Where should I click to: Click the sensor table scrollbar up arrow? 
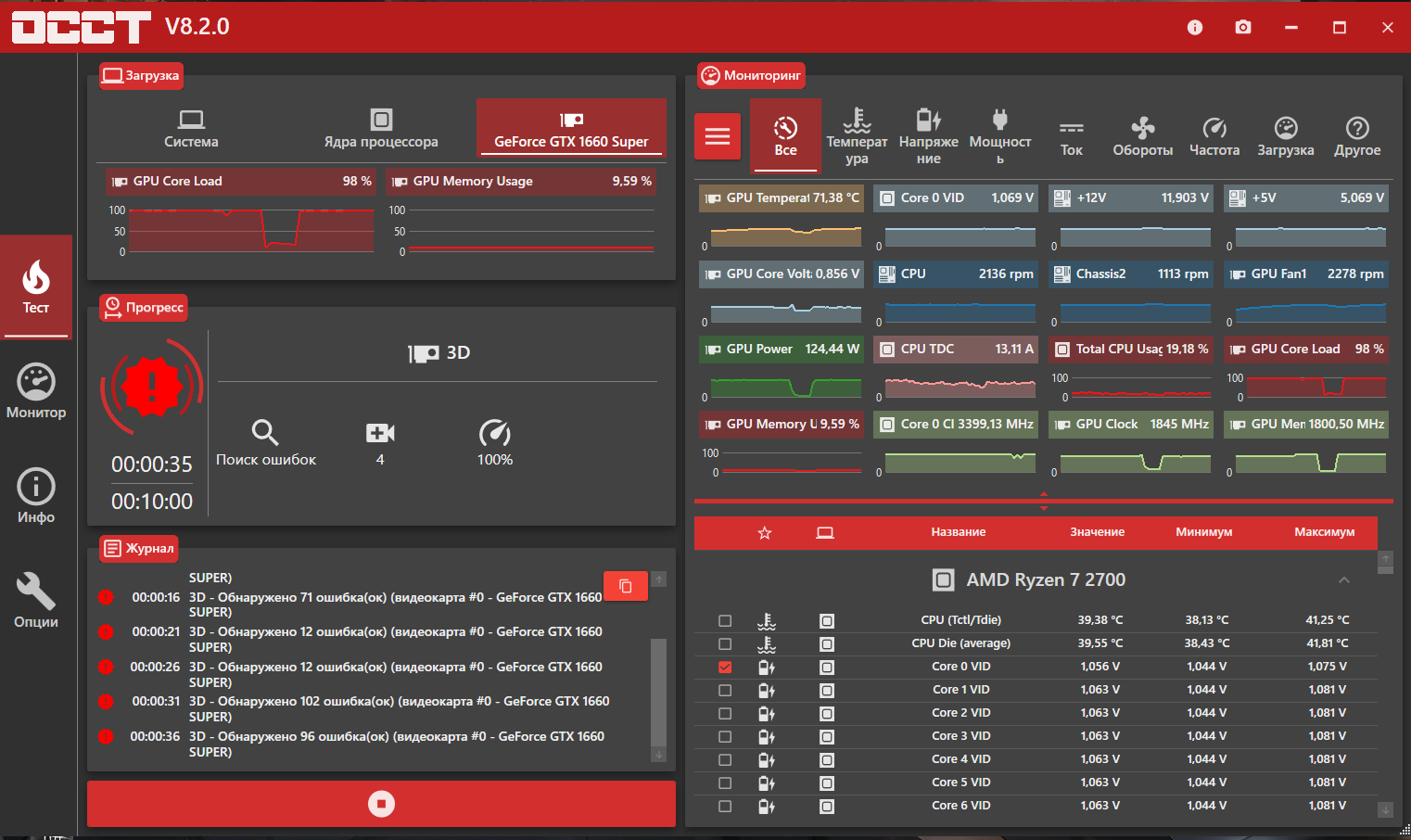click(x=1385, y=559)
